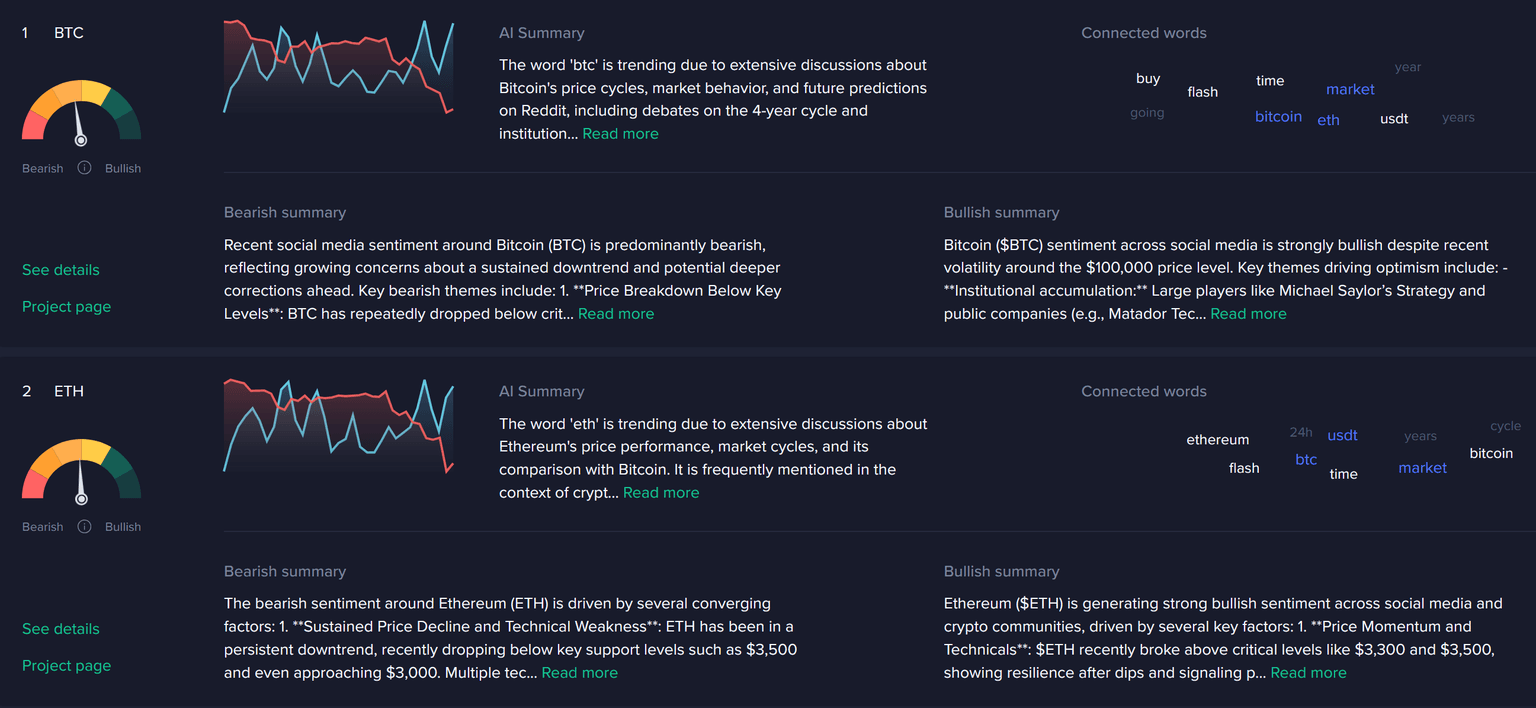Select 'bitcoin' in BTC connected words
The height and width of the screenshot is (708, 1536).
1278,117
